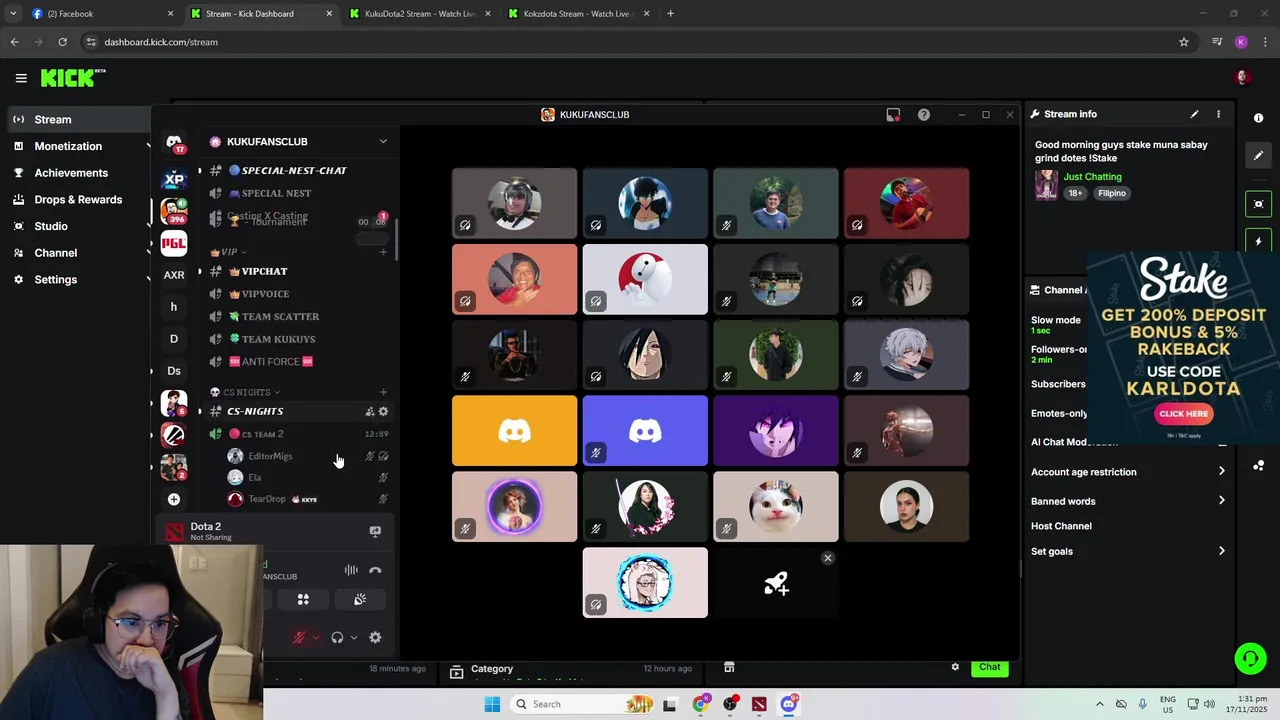The height and width of the screenshot is (720, 1280).
Task: Open the AXR server in Discord
Action: 174,275
